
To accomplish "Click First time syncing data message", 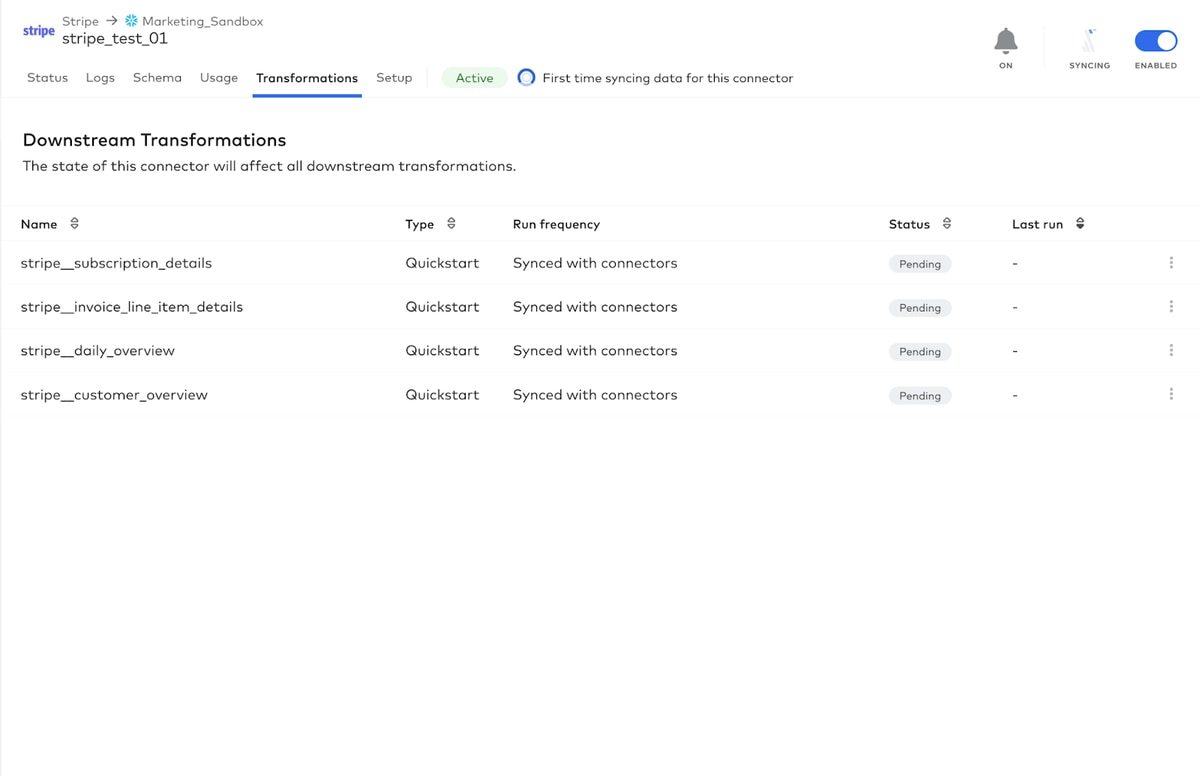I will [668, 78].
